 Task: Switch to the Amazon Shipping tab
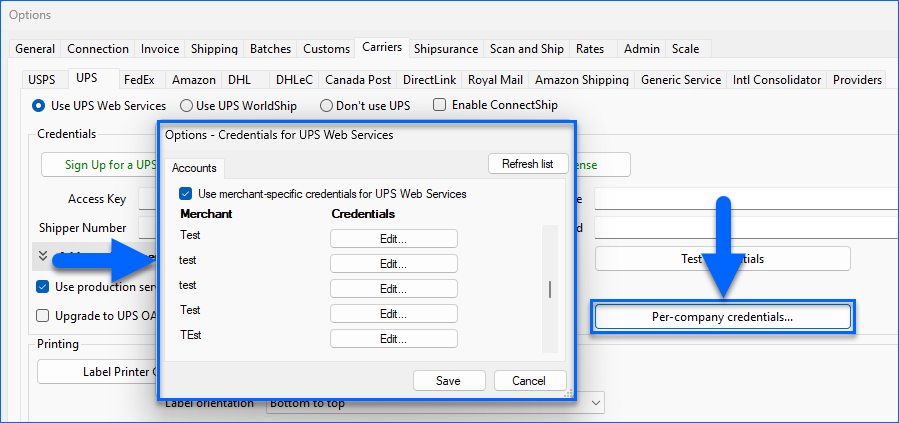581,80
